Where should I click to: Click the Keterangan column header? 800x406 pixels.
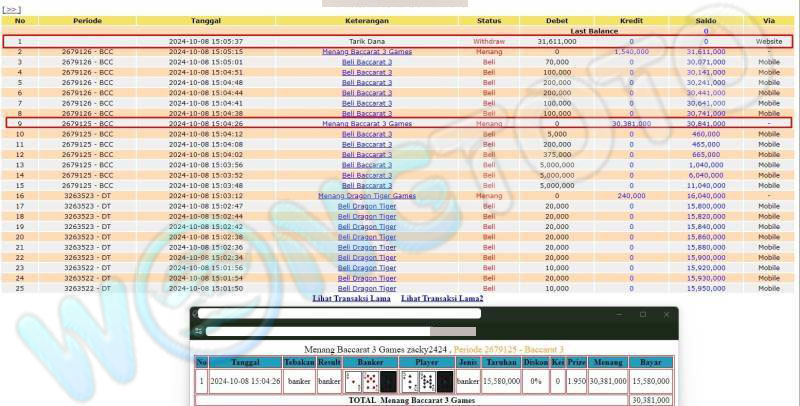(367, 21)
